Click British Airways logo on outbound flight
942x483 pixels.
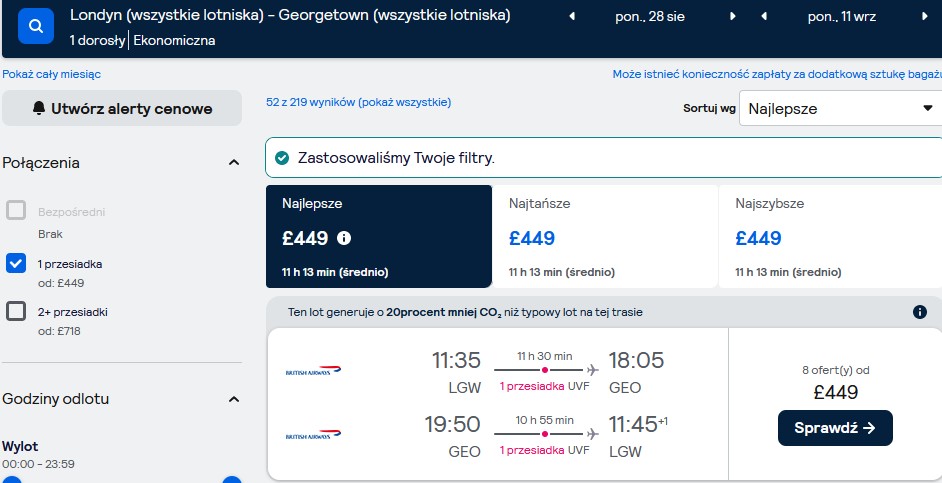(x=313, y=371)
